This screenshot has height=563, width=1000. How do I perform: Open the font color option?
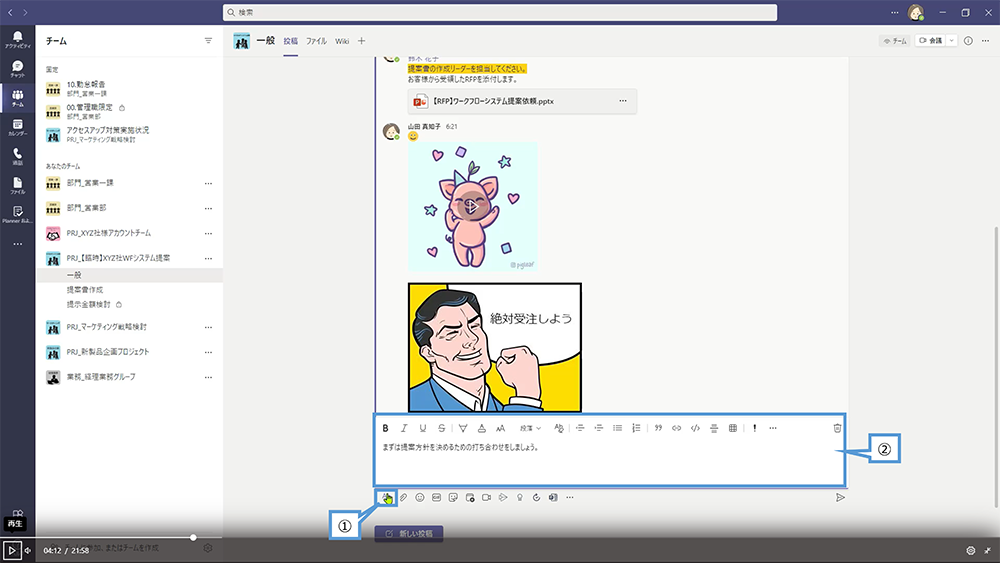point(482,428)
